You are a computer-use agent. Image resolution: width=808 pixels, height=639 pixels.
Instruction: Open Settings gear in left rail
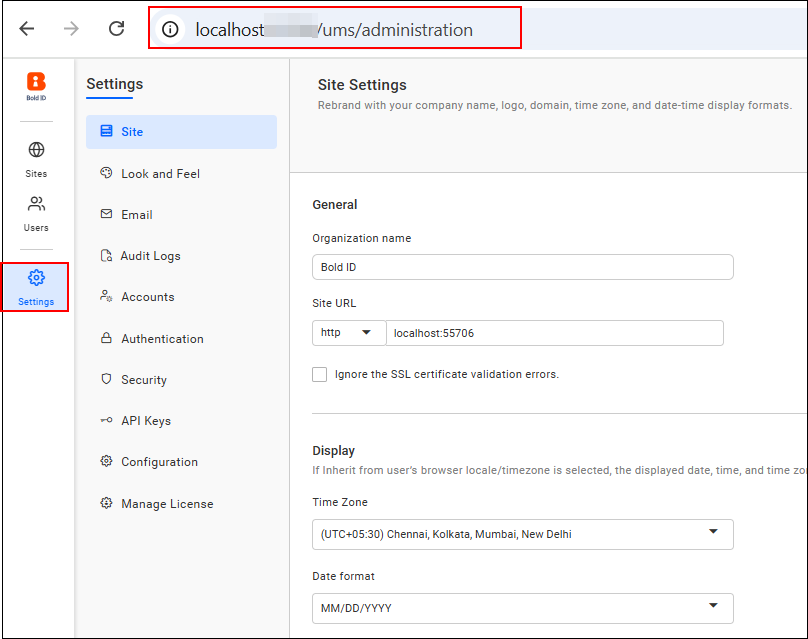point(36,287)
